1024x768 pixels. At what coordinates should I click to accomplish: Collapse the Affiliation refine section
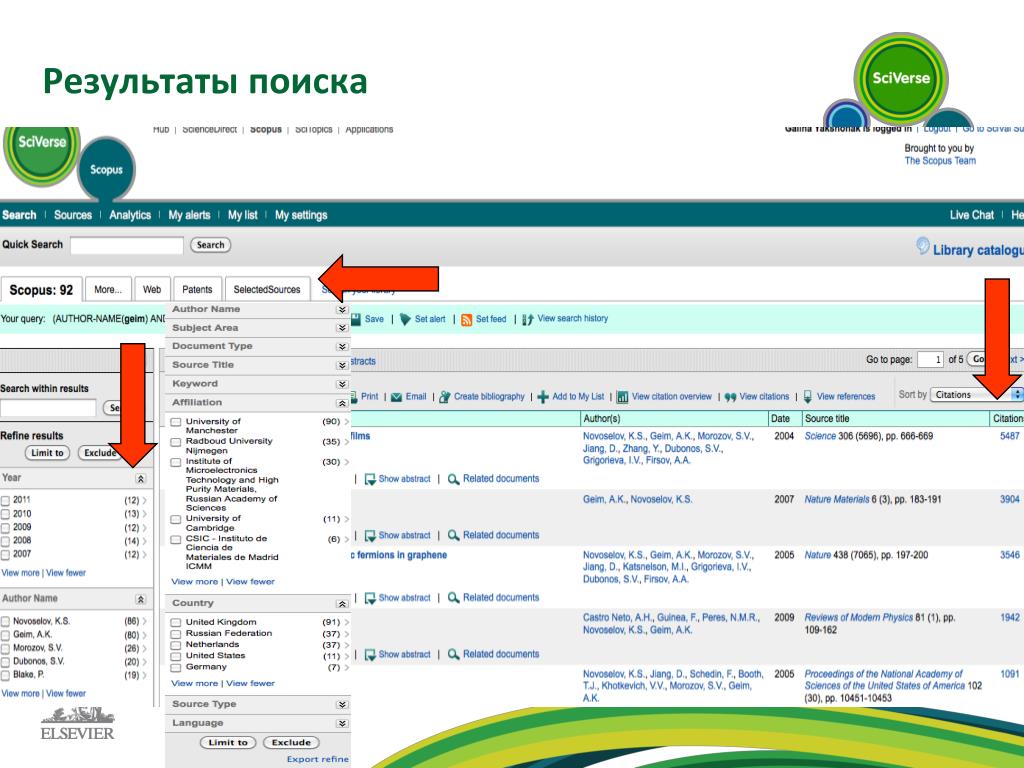pyautogui.click(x=342, y=404)
